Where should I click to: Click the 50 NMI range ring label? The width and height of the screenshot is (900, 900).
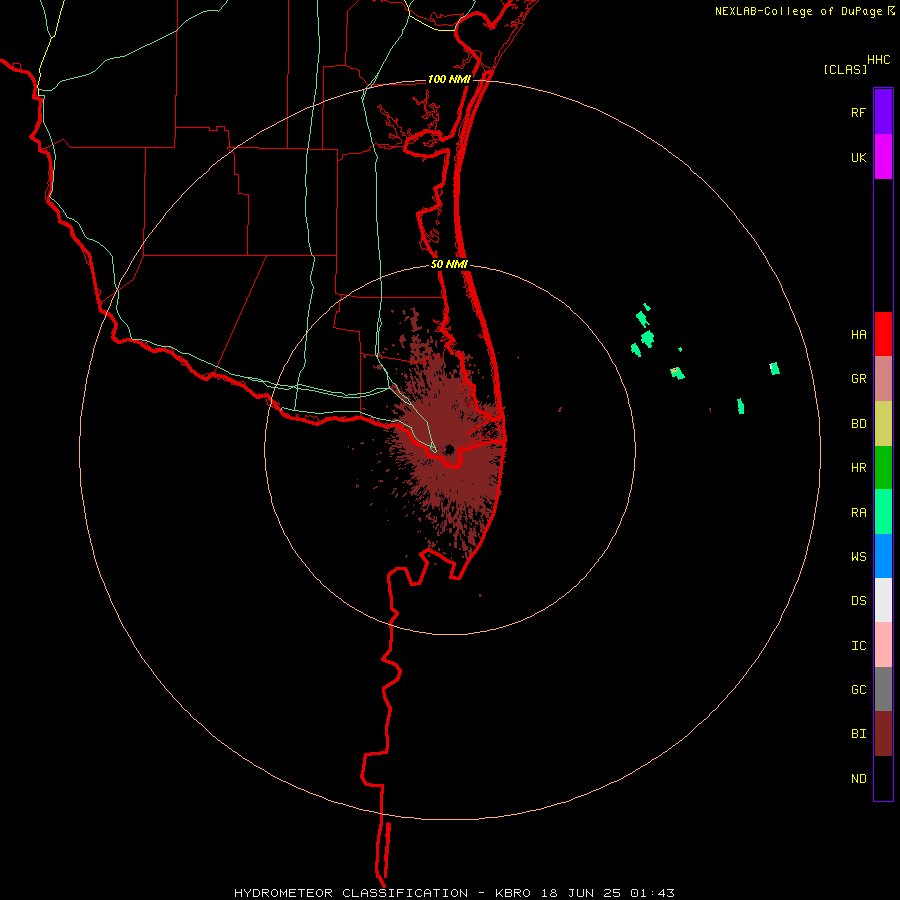point(449,265)
